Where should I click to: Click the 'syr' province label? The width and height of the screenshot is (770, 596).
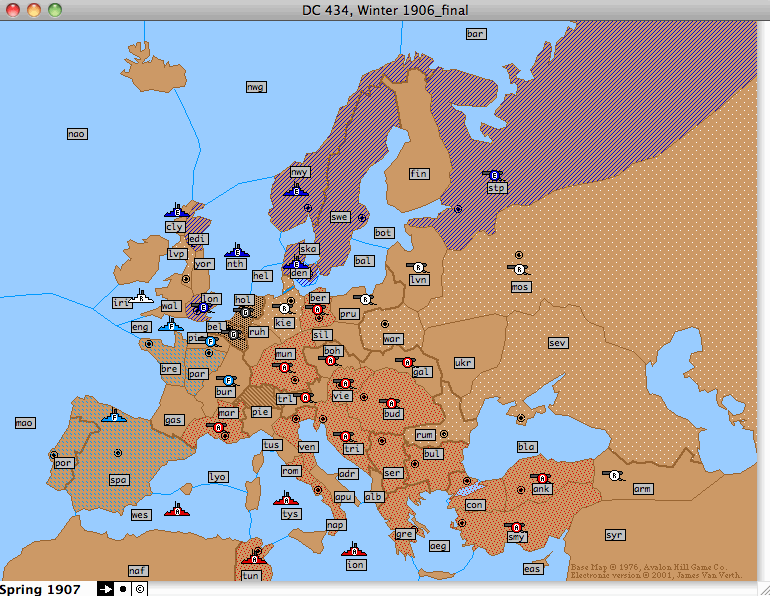point(615,535)
